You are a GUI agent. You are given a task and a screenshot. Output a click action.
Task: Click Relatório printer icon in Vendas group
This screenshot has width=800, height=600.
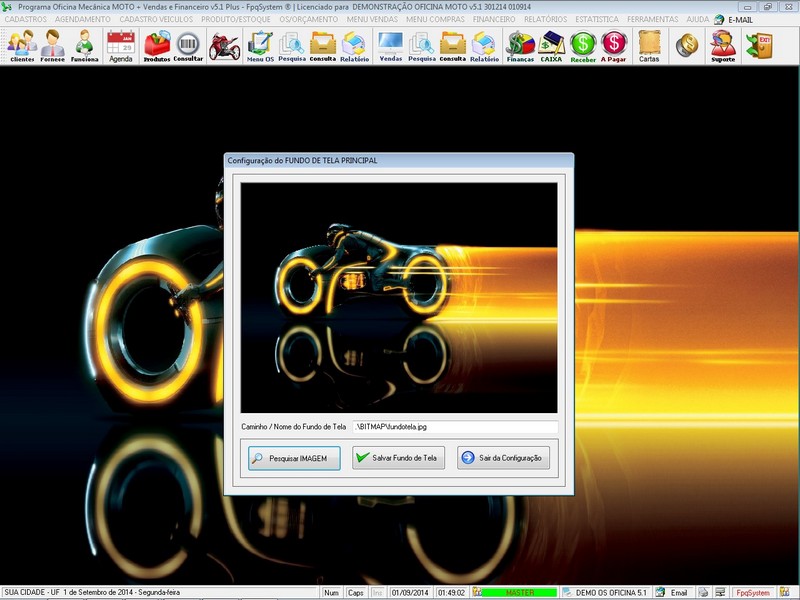click(485, 46)
